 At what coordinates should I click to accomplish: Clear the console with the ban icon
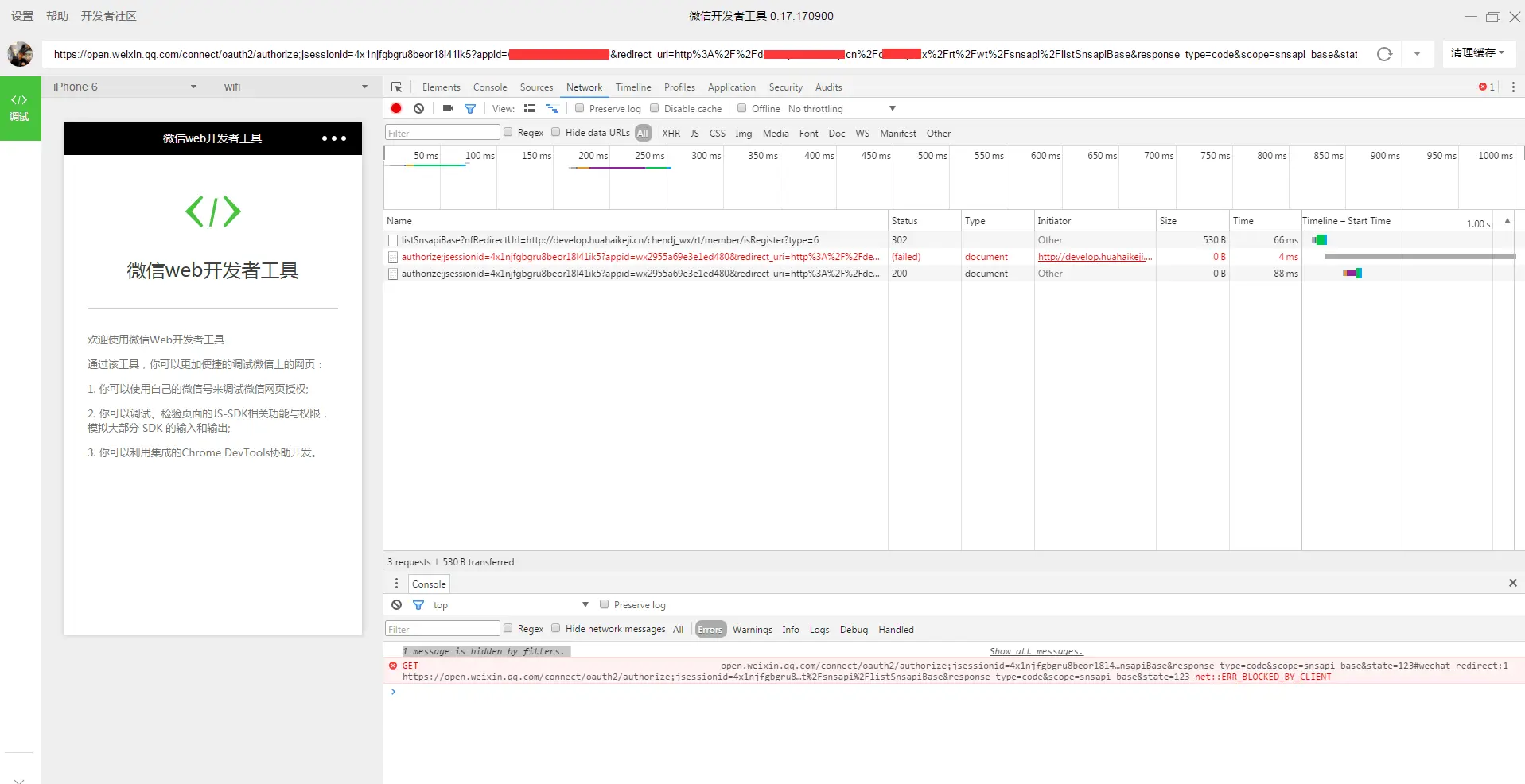(x=396, y=605)
